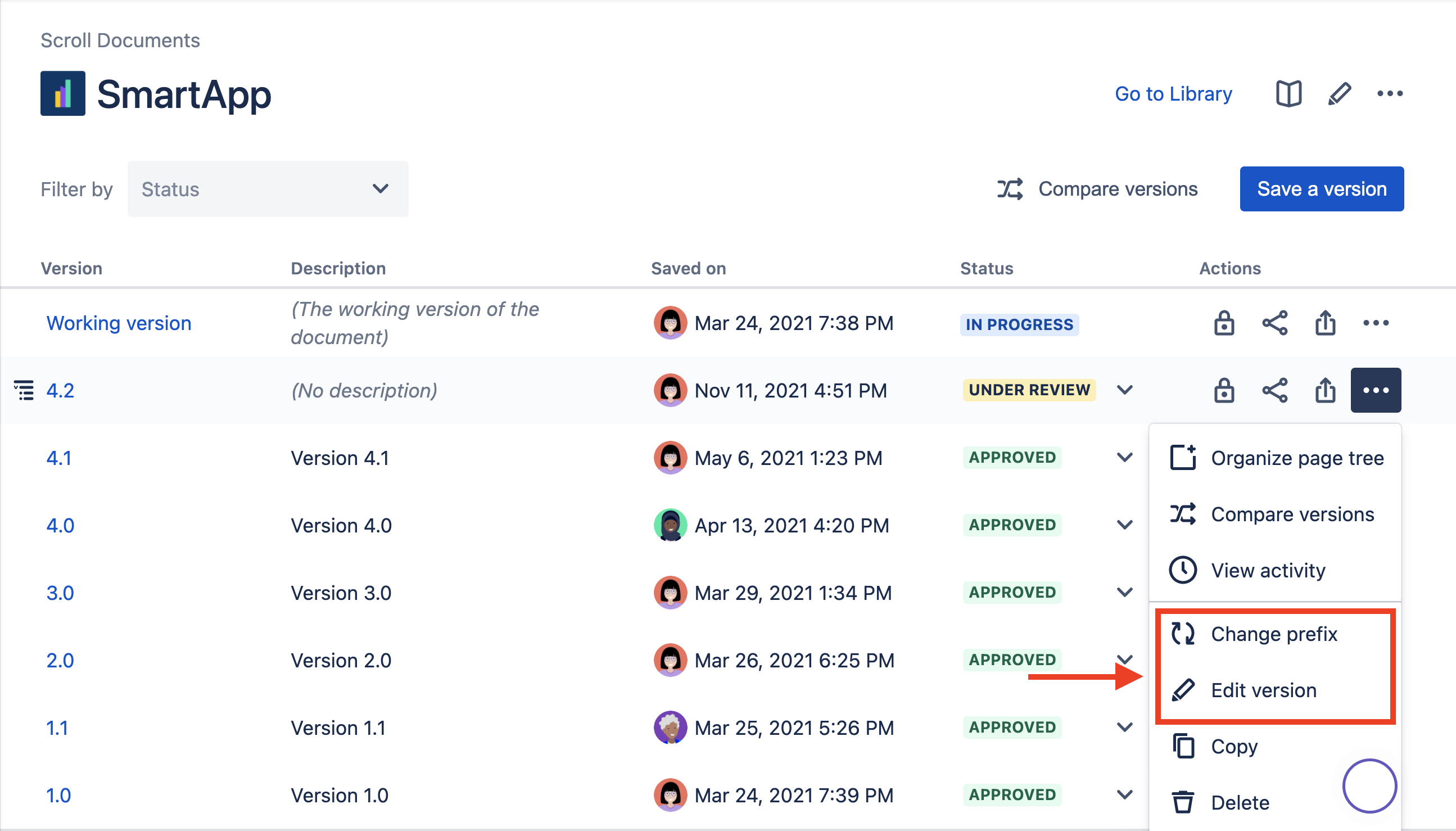The image size is (1456, 831).
Task: Click the pencil edit icon in the header
Action: coord(1339,93)
